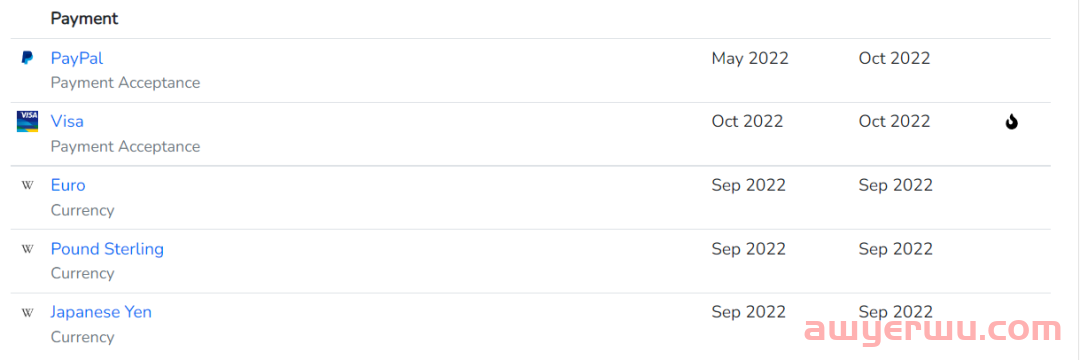Open the Visa link

click(x=67, y=121)
